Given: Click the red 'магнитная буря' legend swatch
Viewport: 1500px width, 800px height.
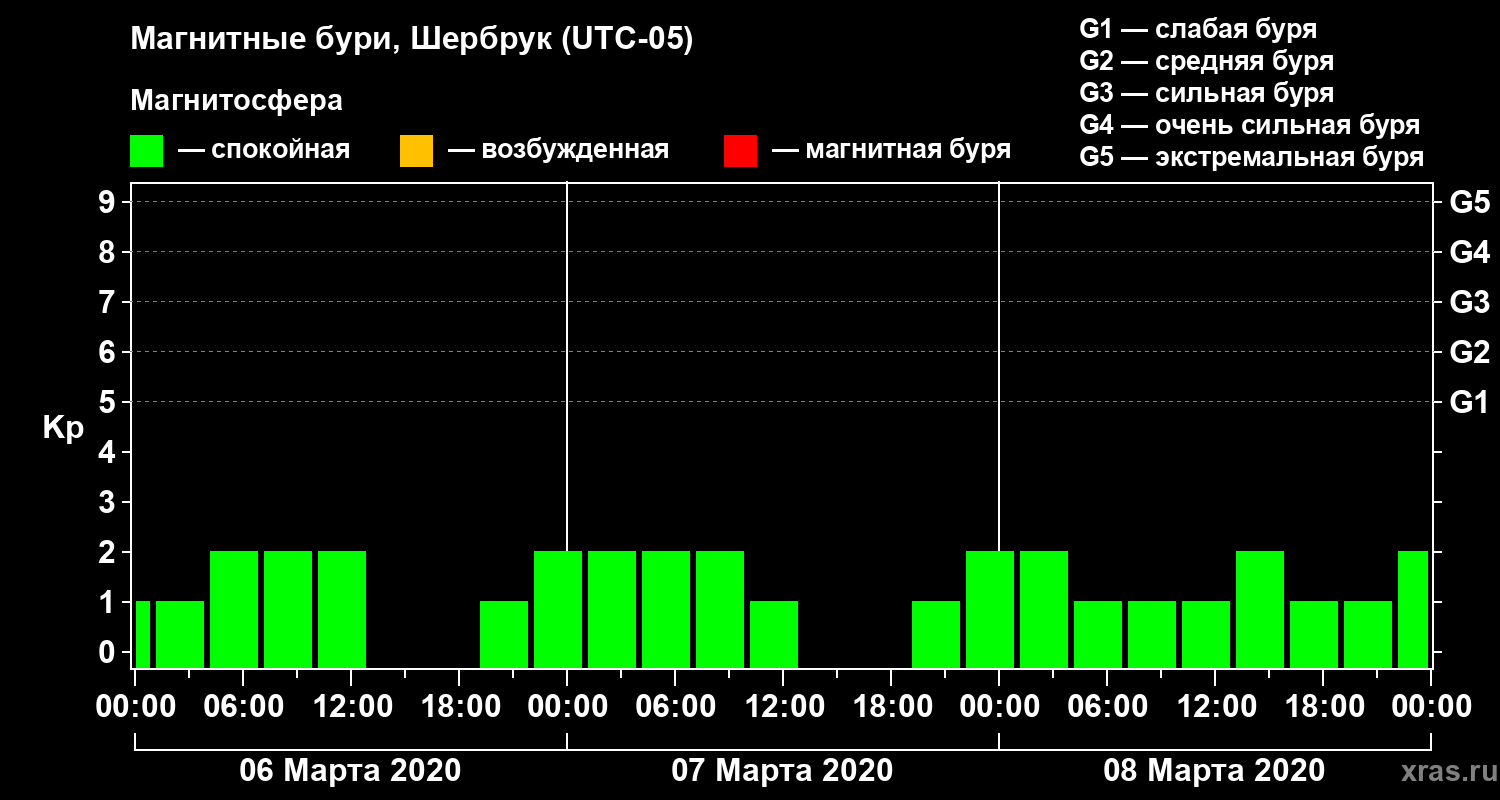Looking at the screenshot, I should [740, 151].
